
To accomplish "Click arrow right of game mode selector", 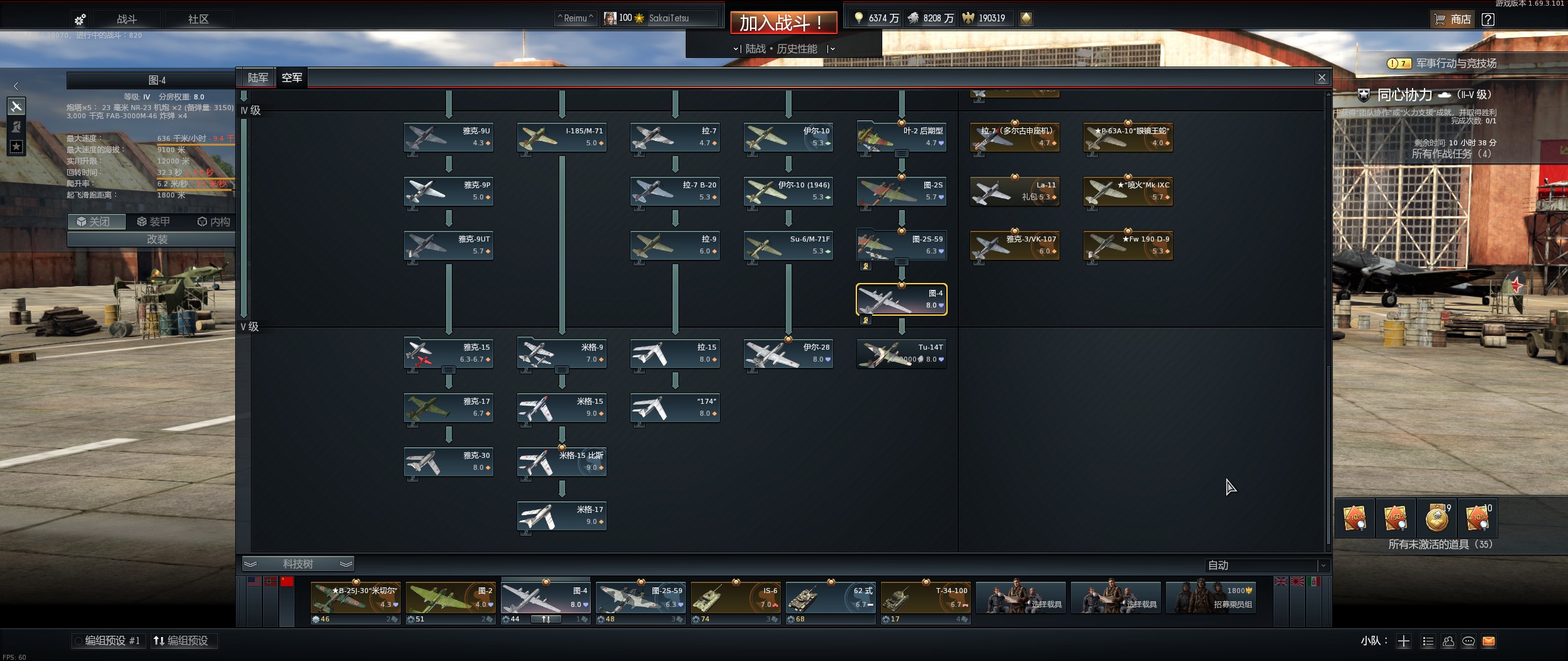I will pos(832,48).
